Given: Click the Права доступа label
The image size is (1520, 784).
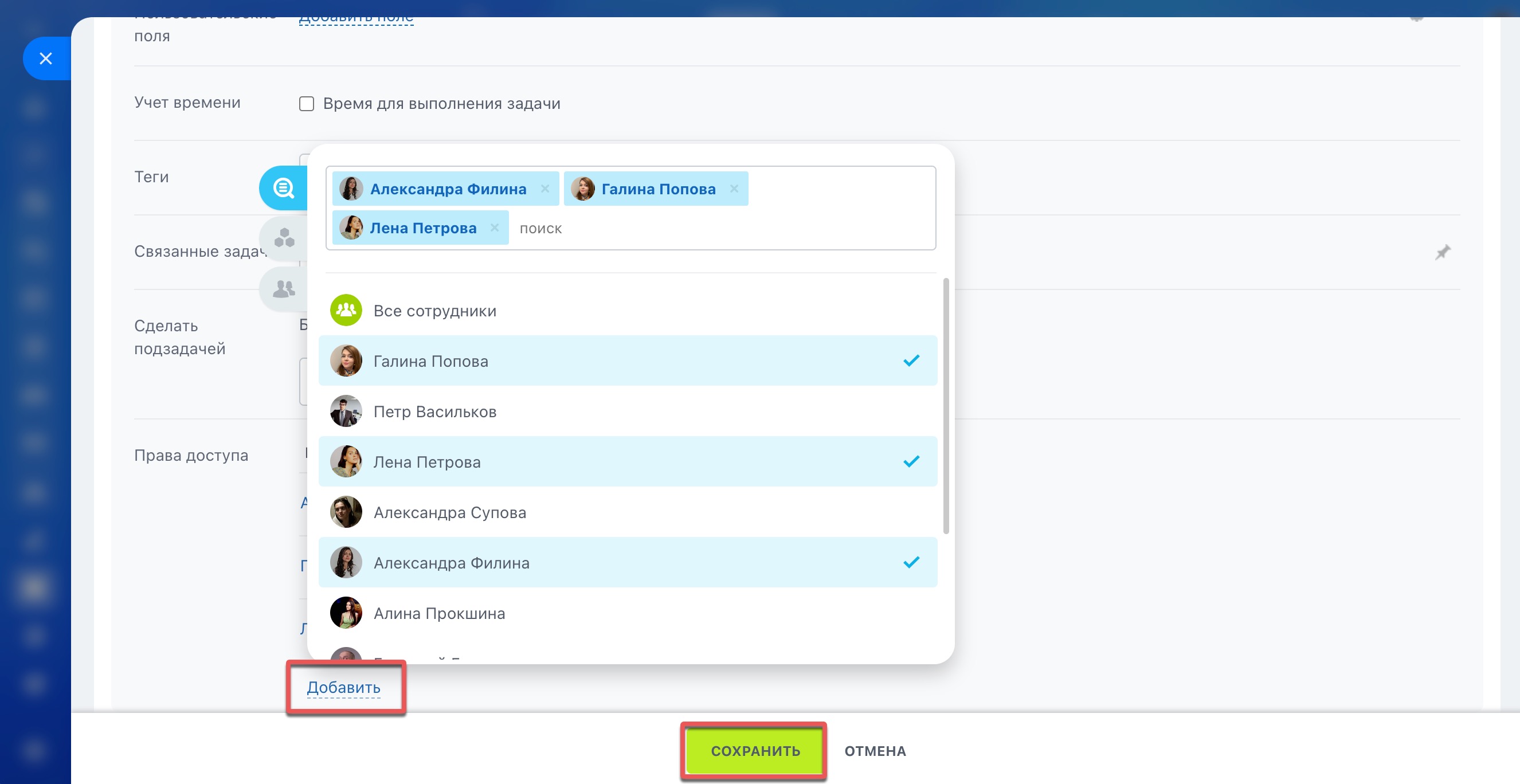Looking at the screenshot, I should pyautogui.click(x=191, y=456).
